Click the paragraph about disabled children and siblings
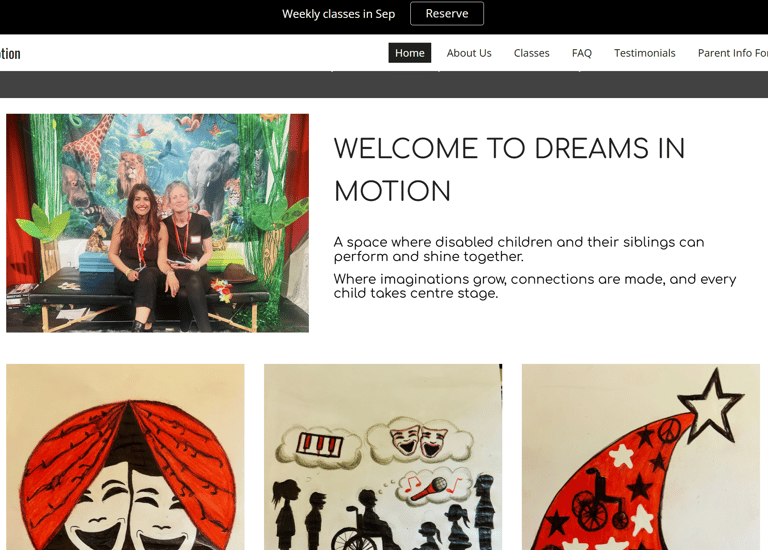This screenshot has height=550, width=768. click(x=519, y=249)
